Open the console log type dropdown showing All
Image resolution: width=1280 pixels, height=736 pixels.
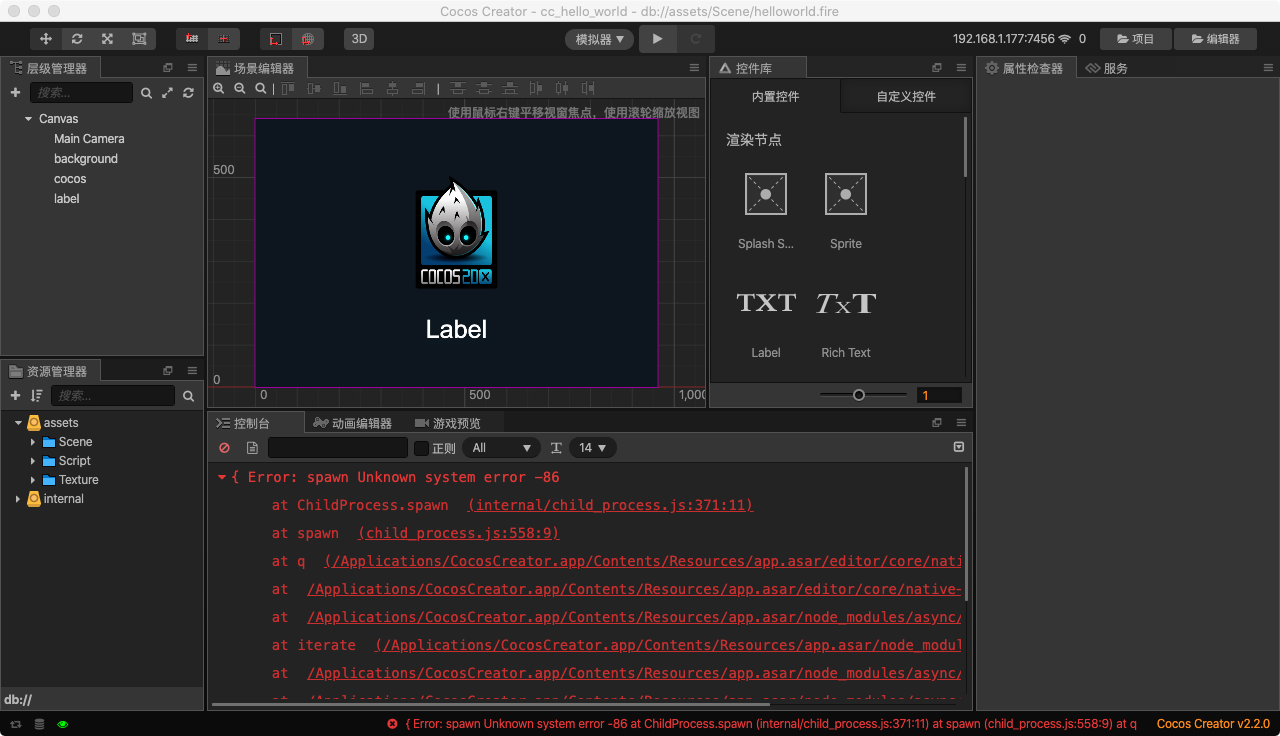click(501, 448)
